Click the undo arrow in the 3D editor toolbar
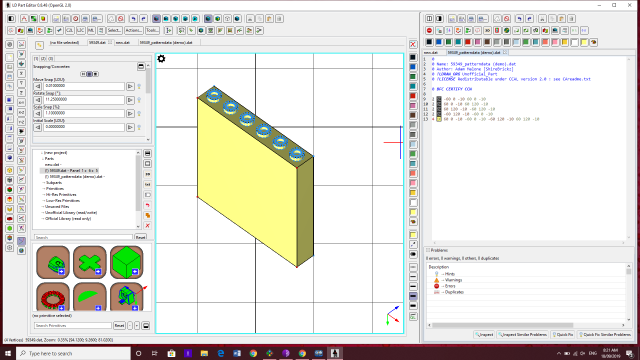The width and height of the screenshot is (640, 360). 133,19
